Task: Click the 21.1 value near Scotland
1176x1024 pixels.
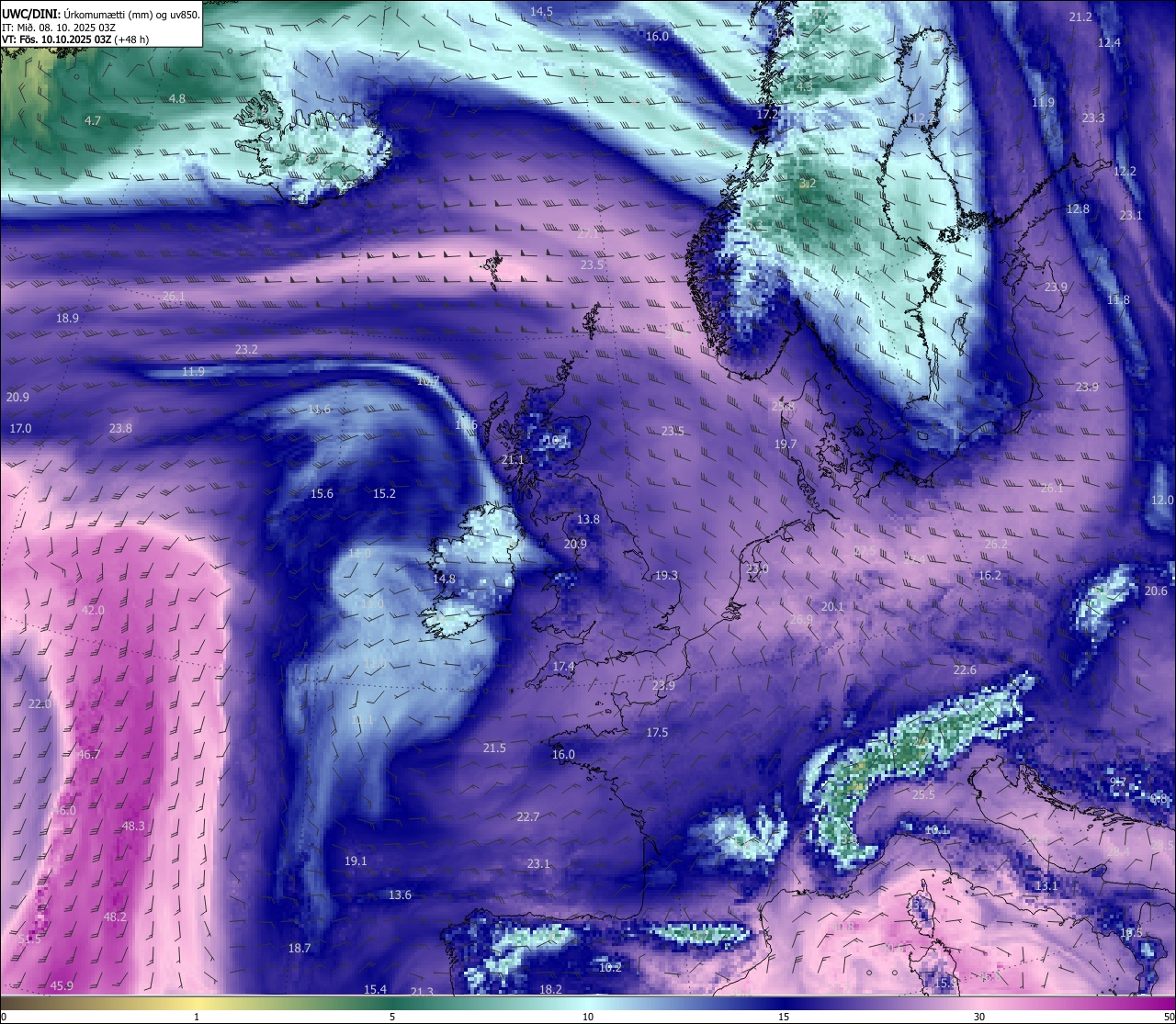Action: point(513,459)
